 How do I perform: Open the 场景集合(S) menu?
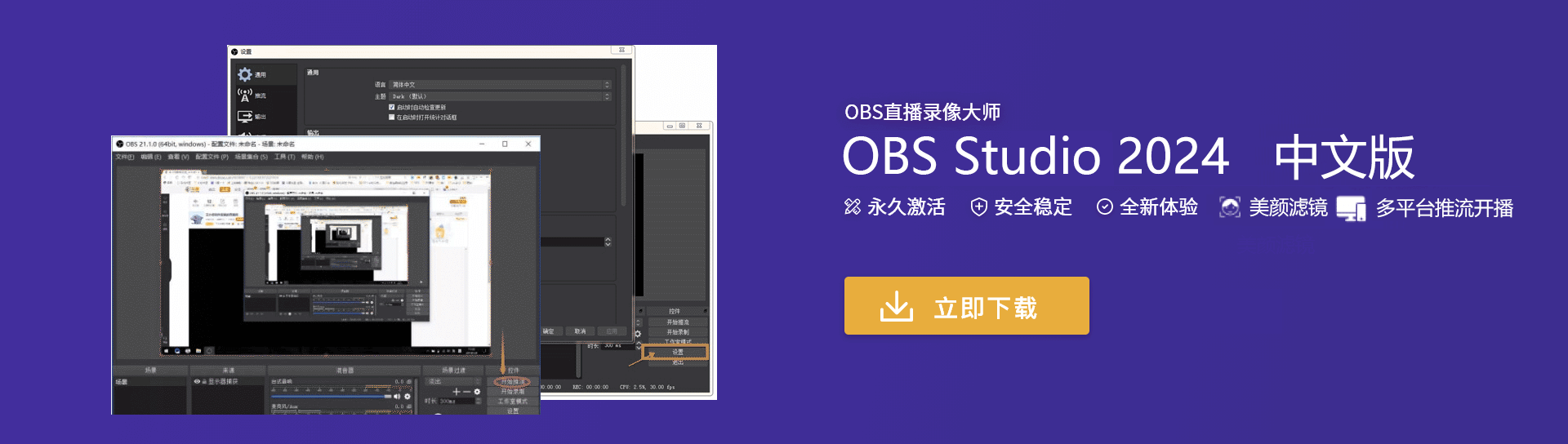[x=252, y=157]
